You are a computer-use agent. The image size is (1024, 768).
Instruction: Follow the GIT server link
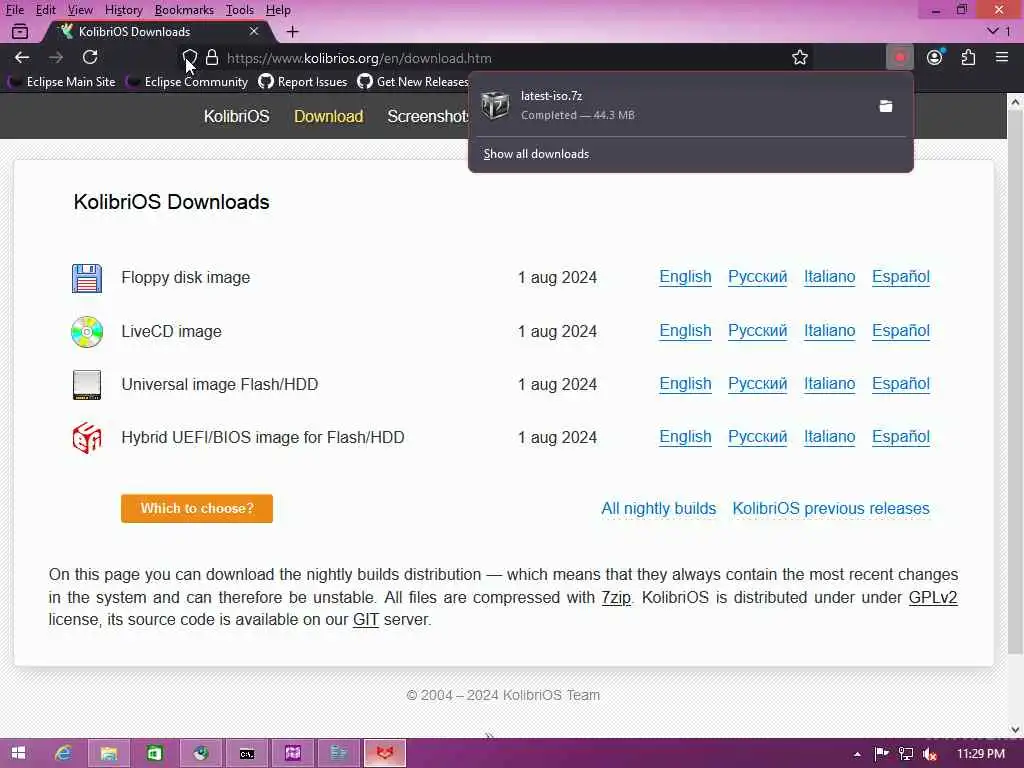tap(366, 620)
